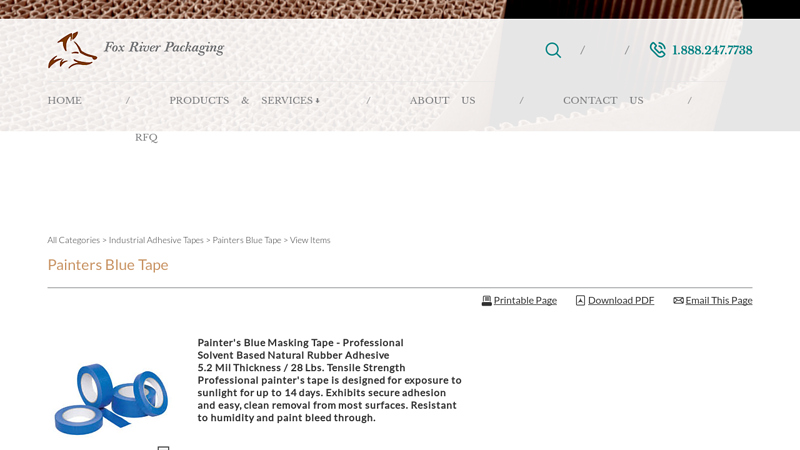Click the magnifying glass search icon
The image size is (800, 450).
click(x=553, y=50)
